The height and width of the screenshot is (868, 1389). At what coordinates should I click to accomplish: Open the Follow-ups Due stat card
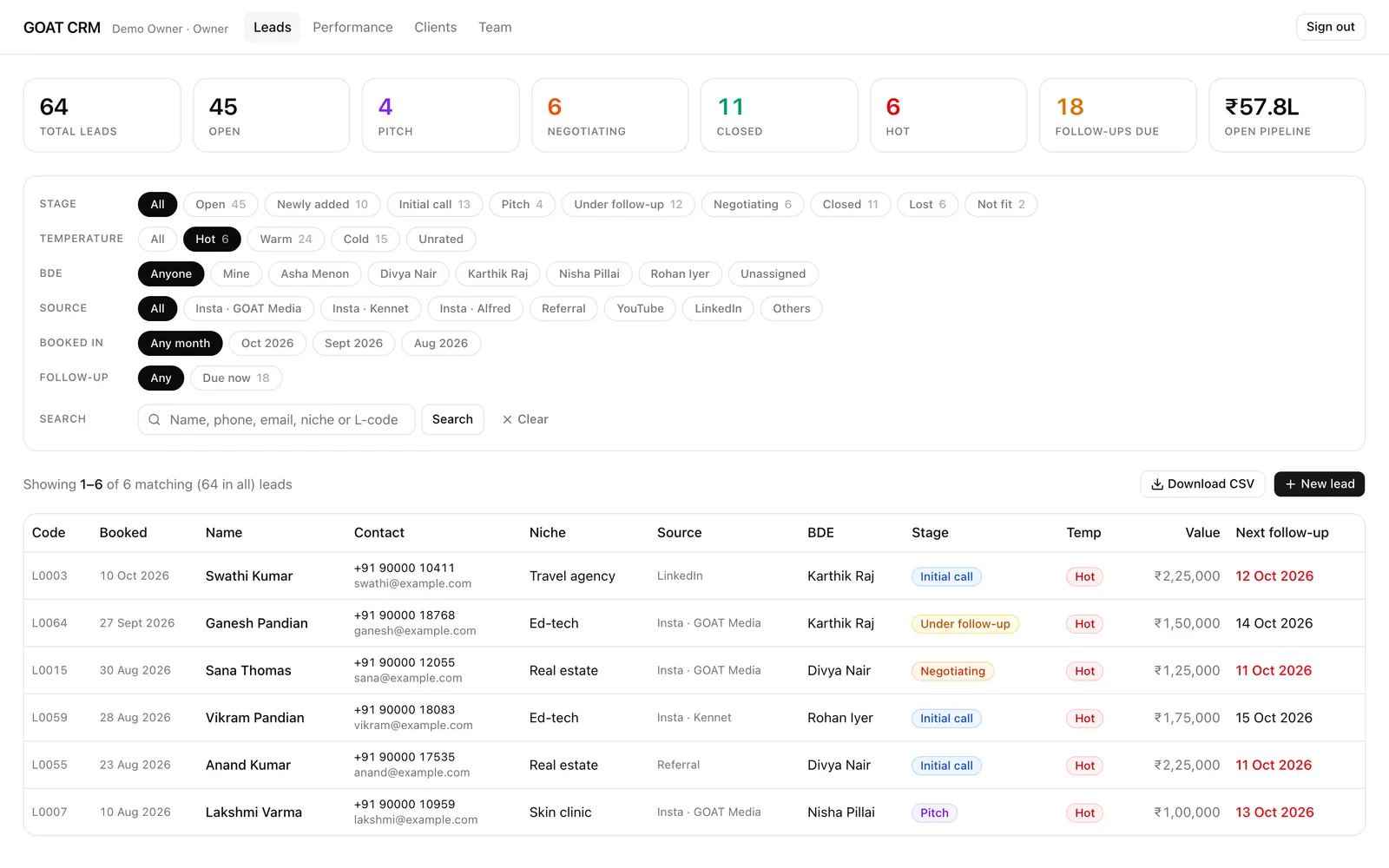coord(1117,115)
